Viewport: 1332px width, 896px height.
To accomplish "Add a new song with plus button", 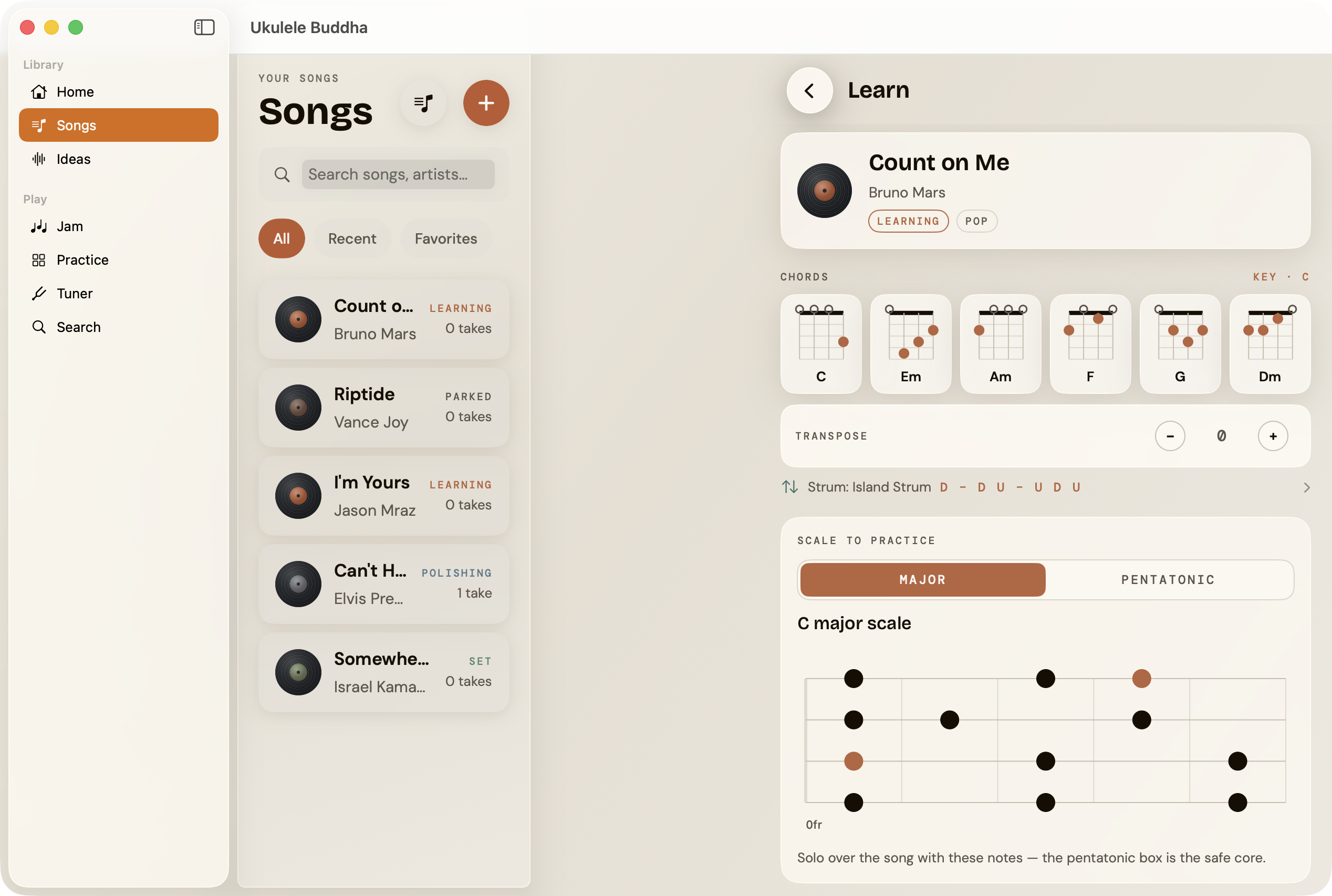I will [x=486, y=103].
